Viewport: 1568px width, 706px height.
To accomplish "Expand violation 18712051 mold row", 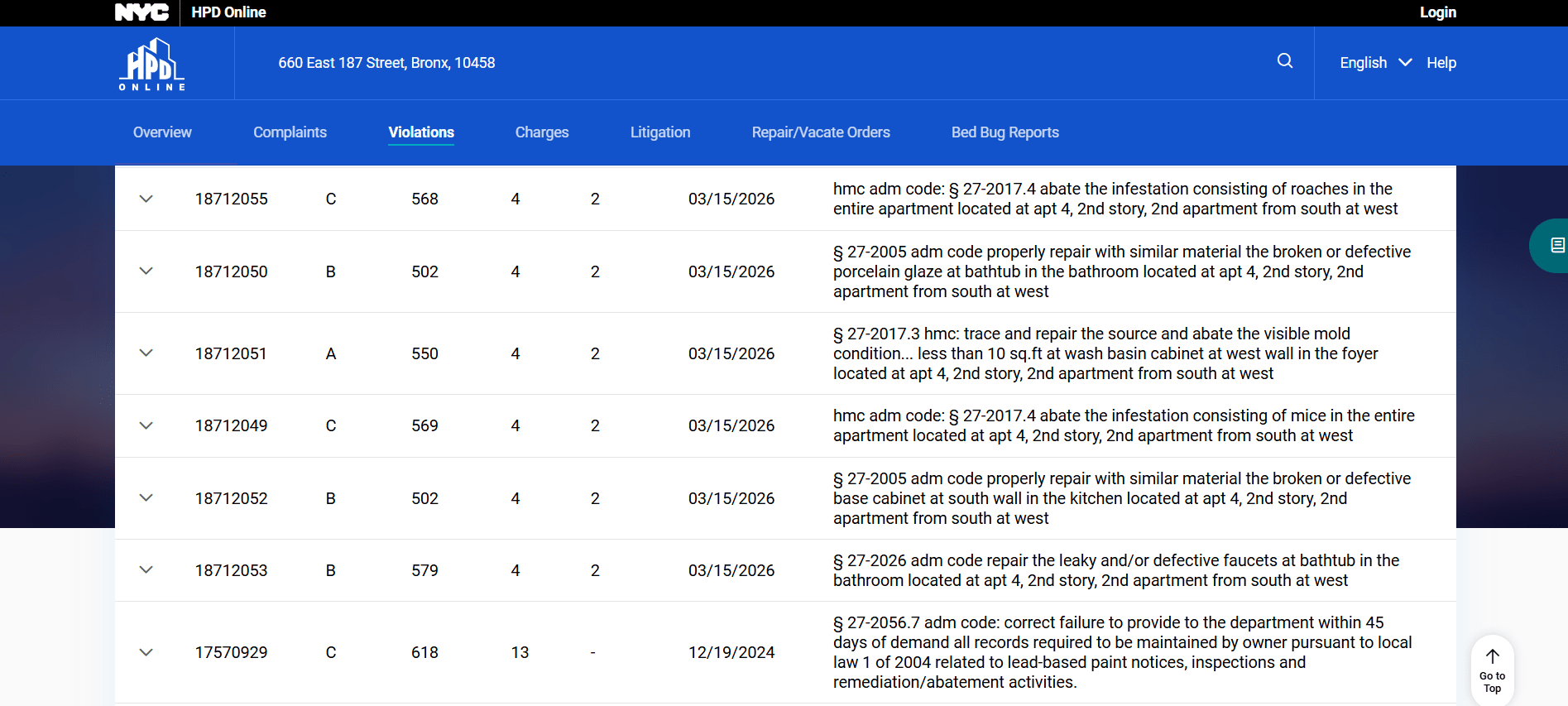I will point(146,353).
